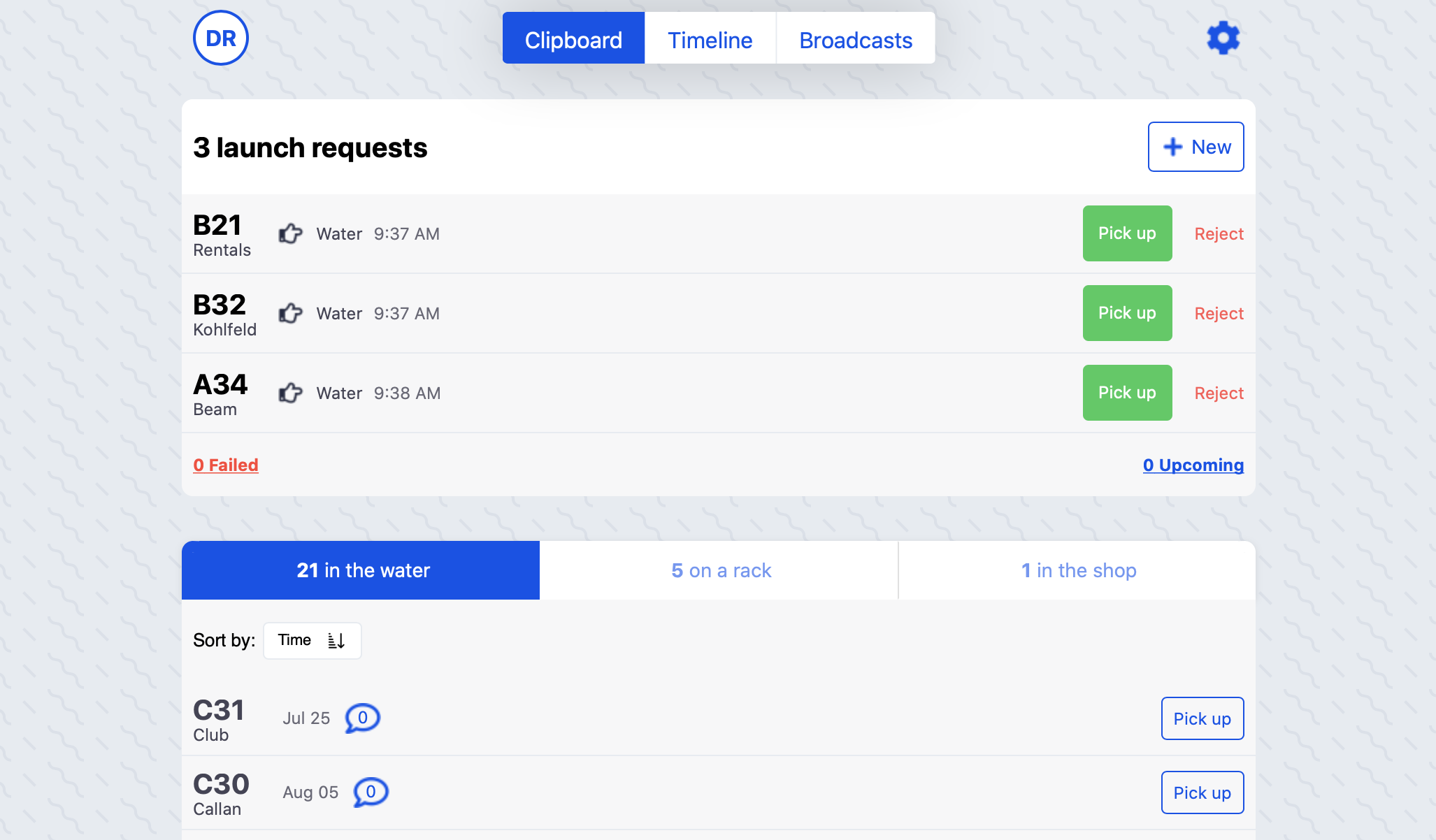1436x840 pixels.
Task: Expand the Sort by Time dropdown
Action: click(x=312, y=640)
